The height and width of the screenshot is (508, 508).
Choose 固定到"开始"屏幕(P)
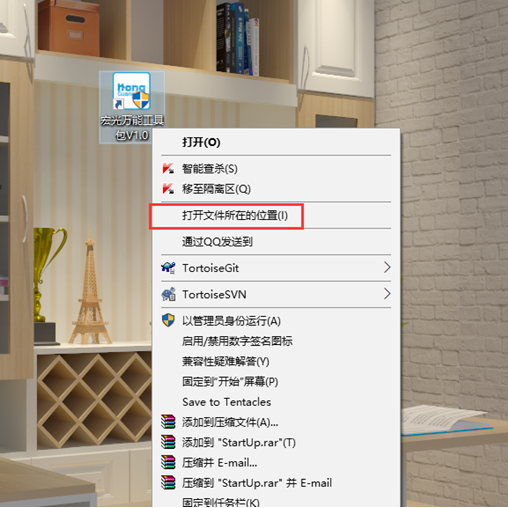pyautogui.click(x=276, y=382)
